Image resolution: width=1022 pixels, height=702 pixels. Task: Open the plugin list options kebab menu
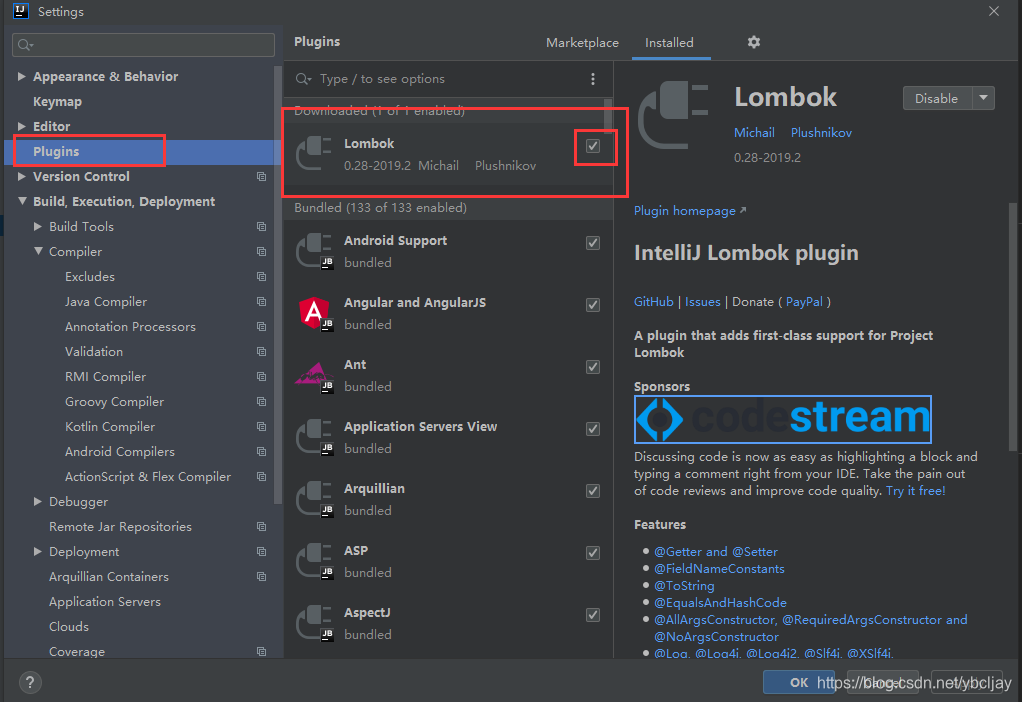click(592, 79)
